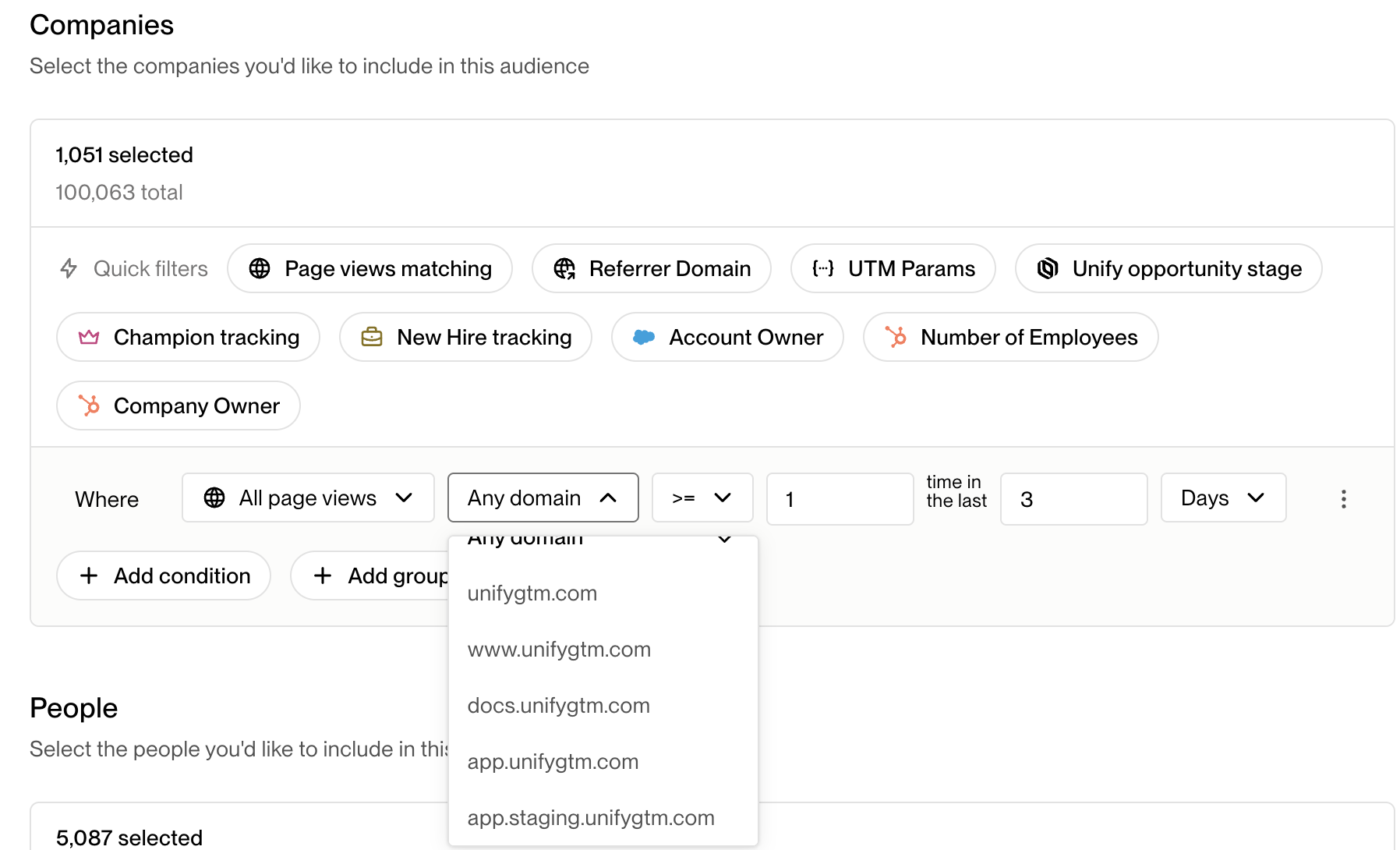Image resolution: width=1400 pixels, height=850 pixels.
Task: Open the All page views dropdown
Action: coord(308,498)
